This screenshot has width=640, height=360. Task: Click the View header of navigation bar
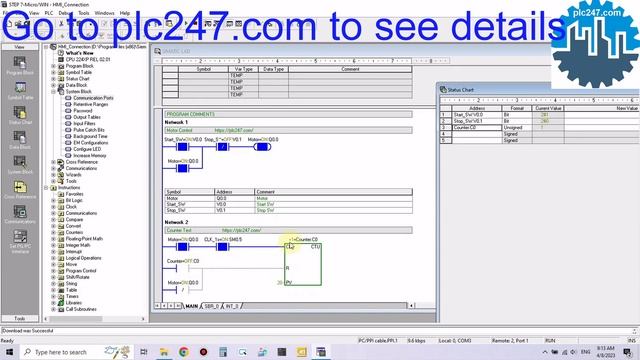coord(20,47)
